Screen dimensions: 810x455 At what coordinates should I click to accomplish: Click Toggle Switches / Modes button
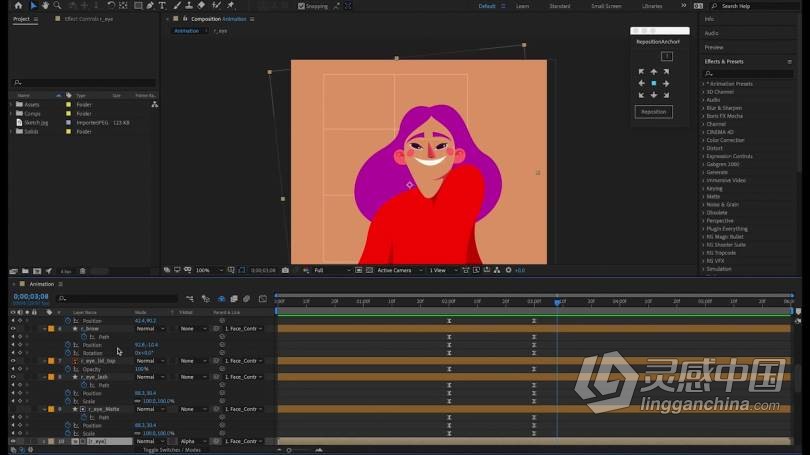(172, 450)
